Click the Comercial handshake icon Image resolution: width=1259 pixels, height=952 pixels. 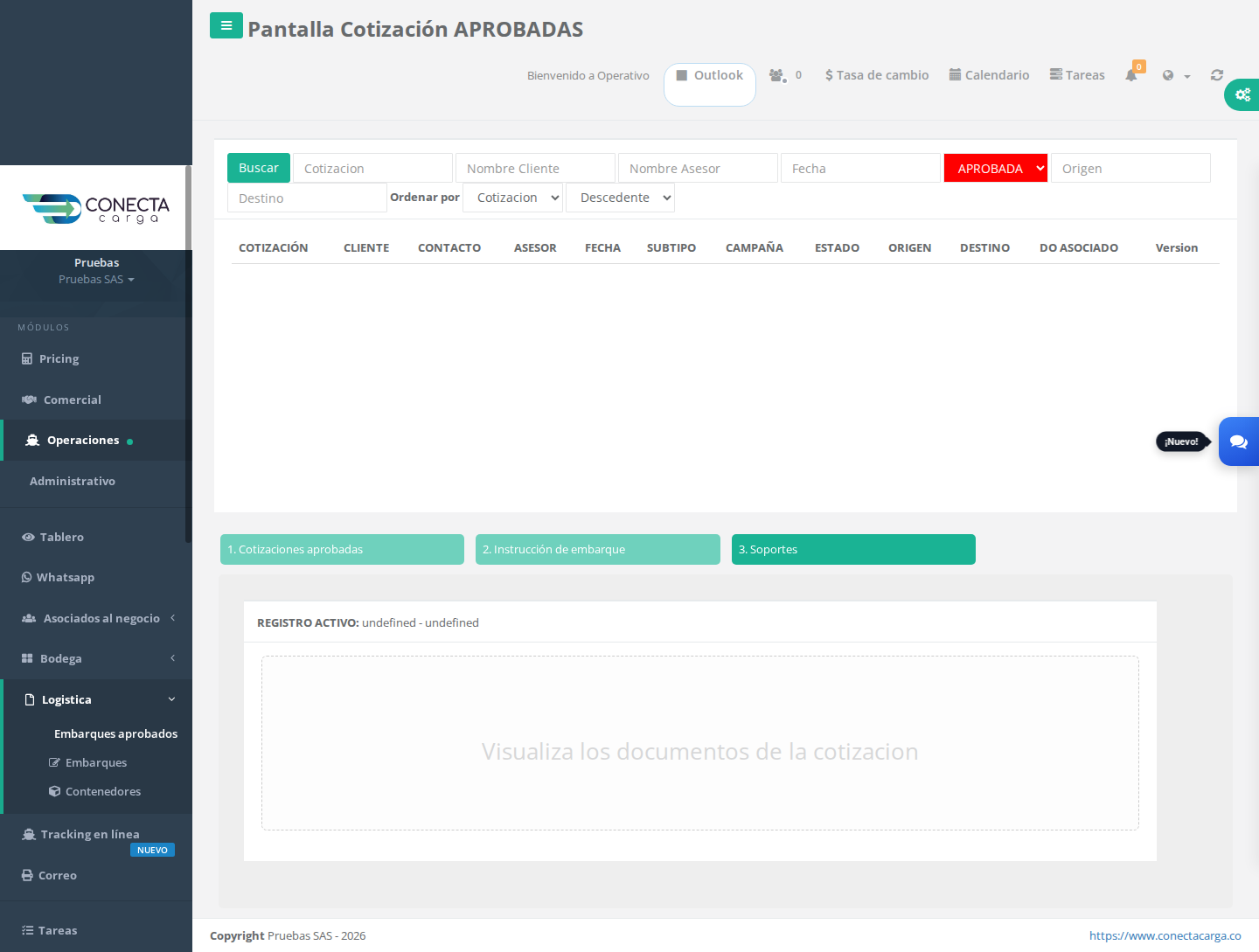point(29,400)
